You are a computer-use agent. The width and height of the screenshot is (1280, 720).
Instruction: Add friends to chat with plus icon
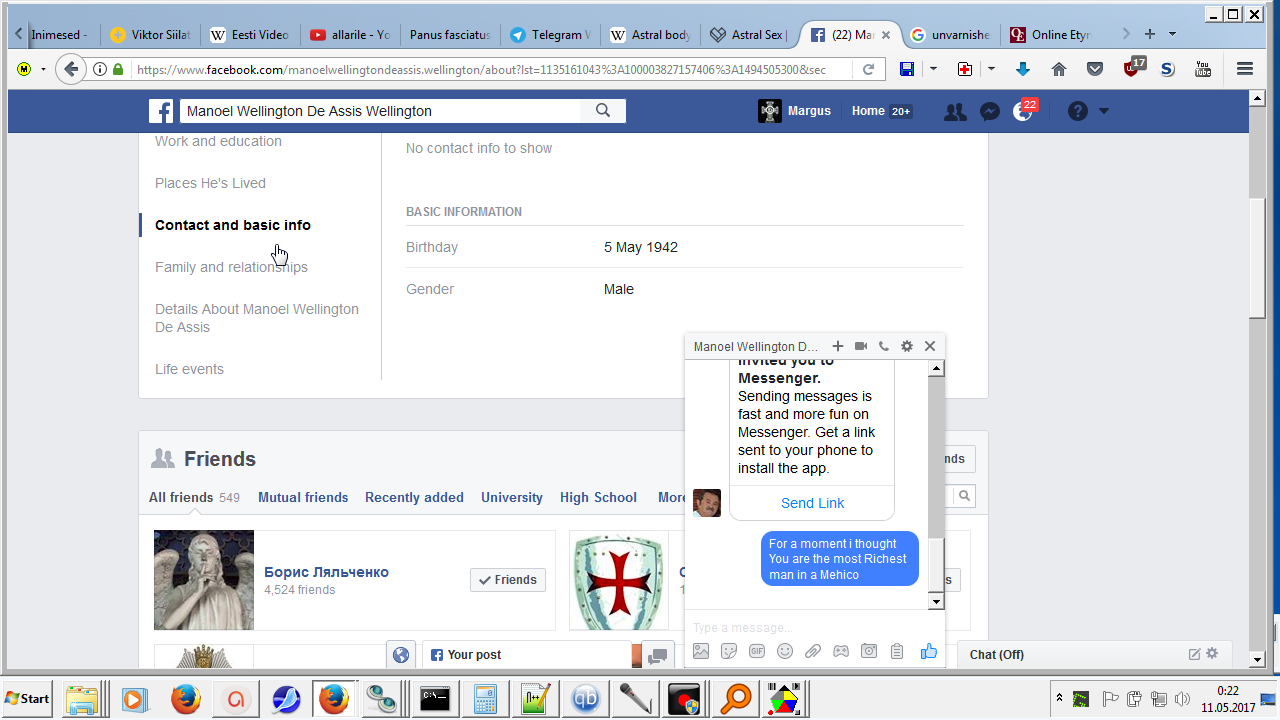(x=838, y=346)
